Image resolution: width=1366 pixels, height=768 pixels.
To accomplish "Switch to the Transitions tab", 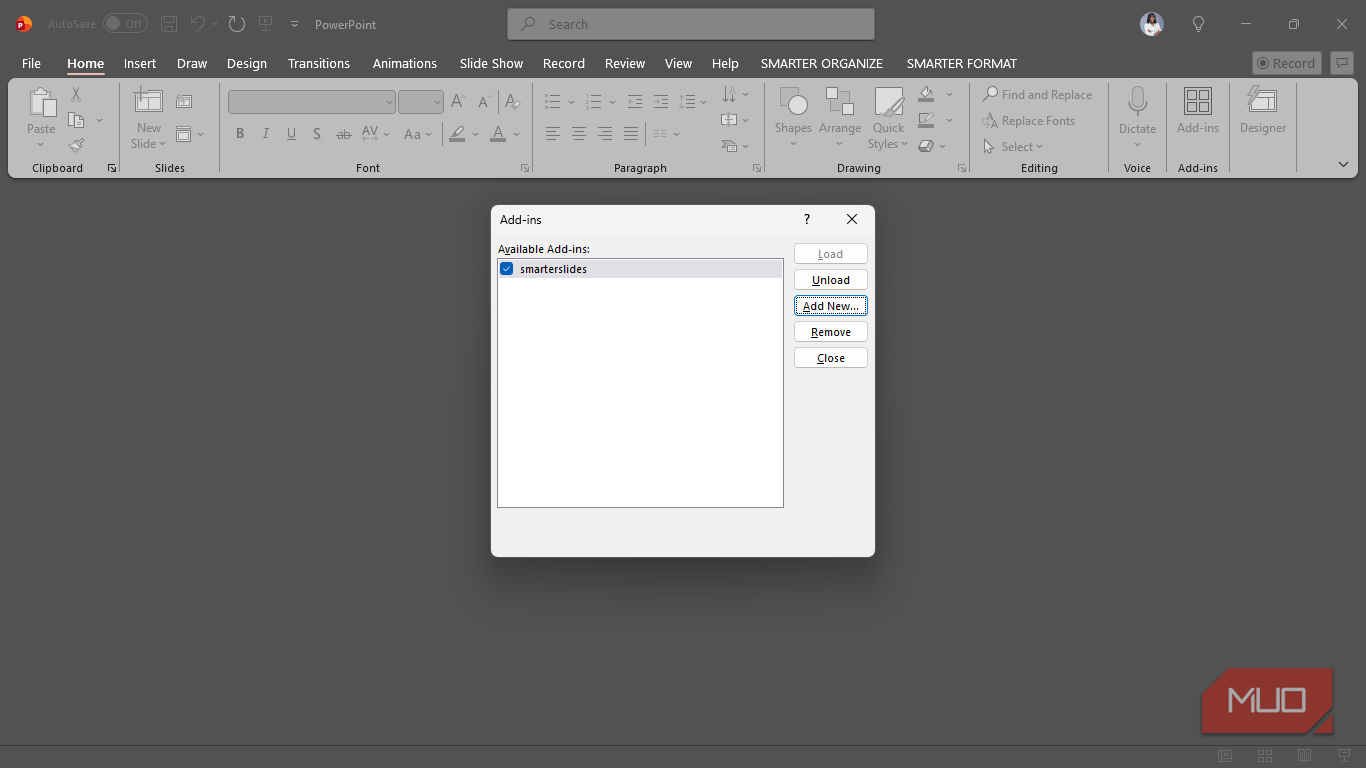I will pyautogui.click(x=319, y=63).
